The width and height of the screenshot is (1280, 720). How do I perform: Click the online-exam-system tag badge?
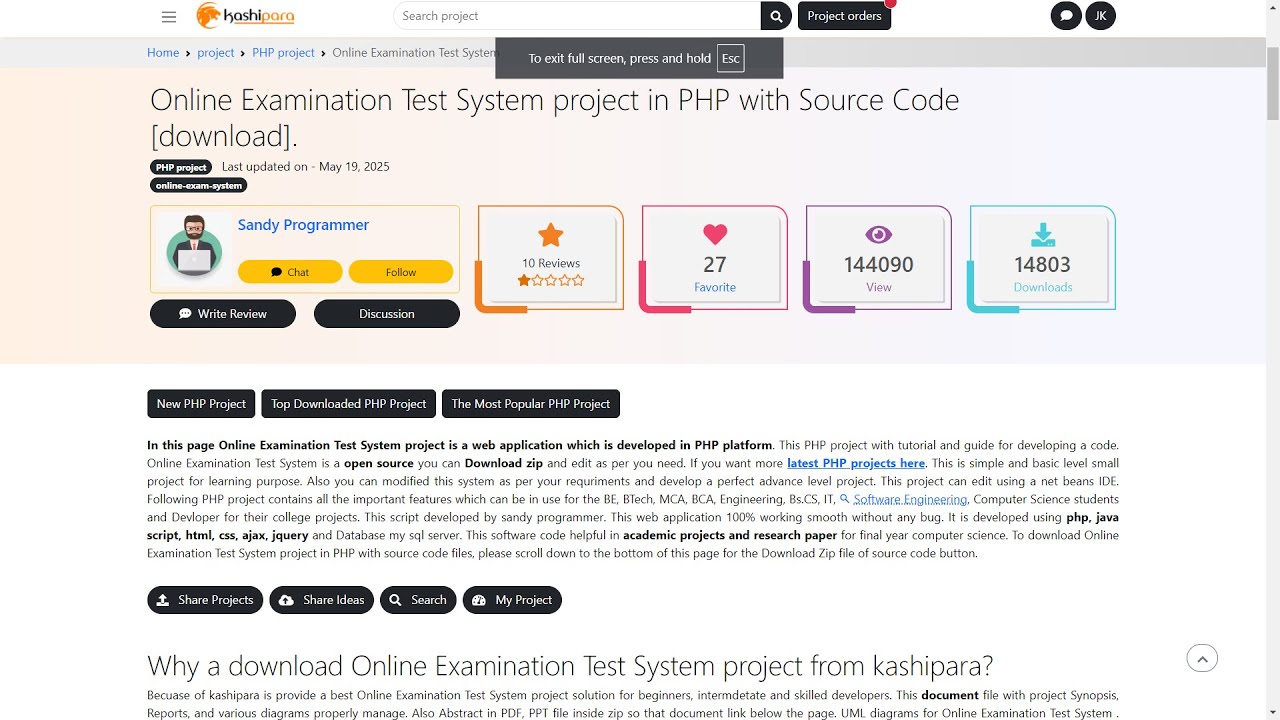(x=199, y=185)
